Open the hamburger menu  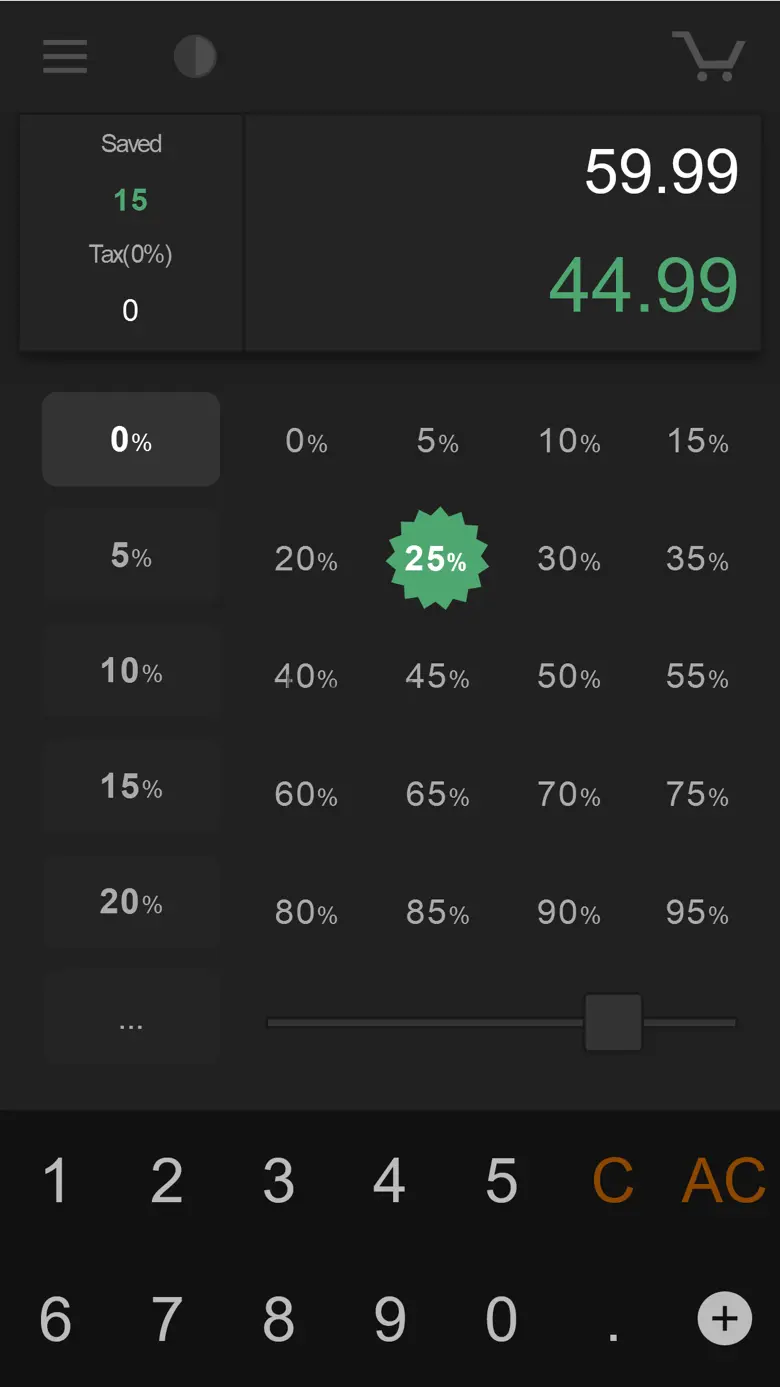(x=65, y=57)
